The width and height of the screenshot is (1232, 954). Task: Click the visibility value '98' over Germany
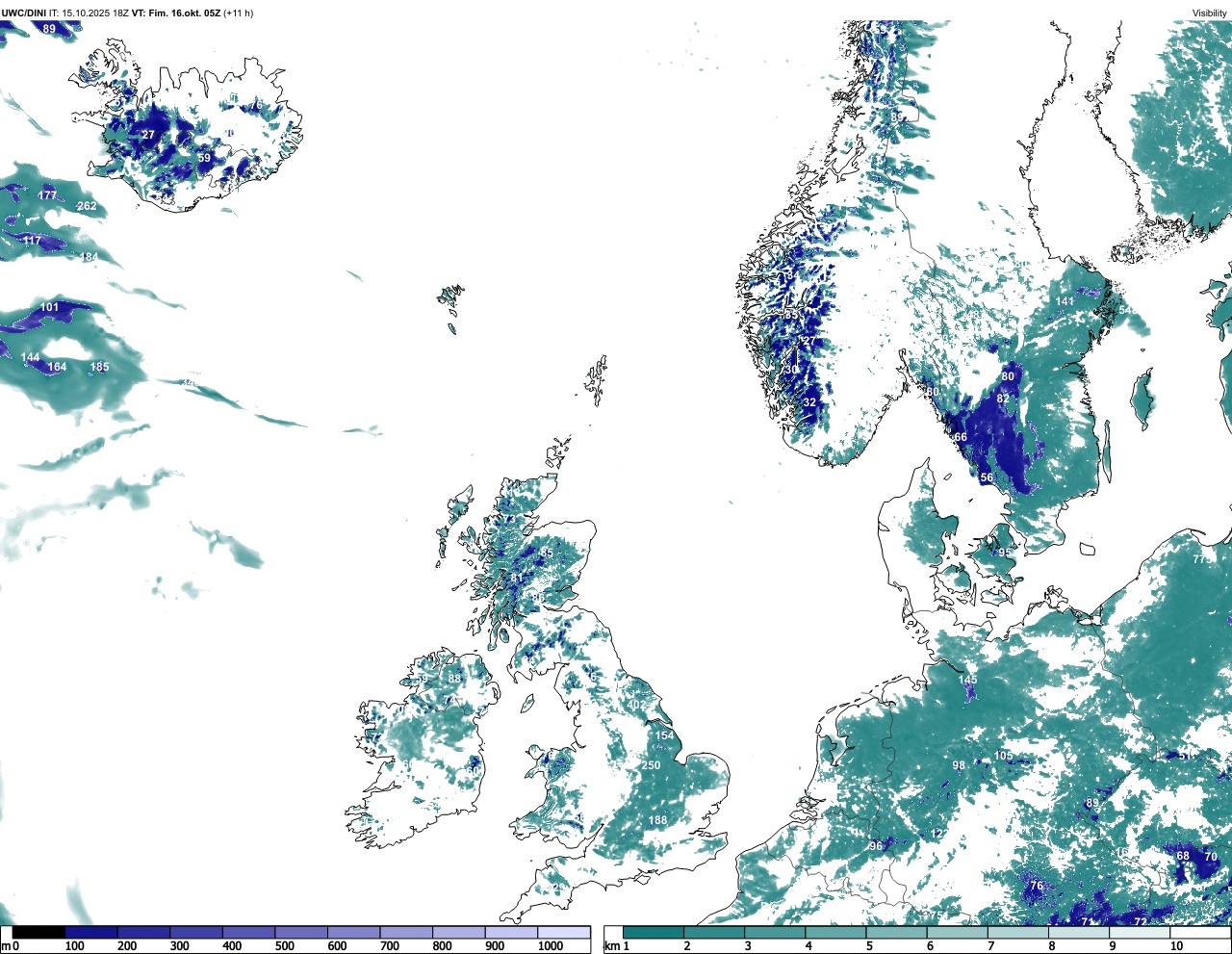coord(959,765)
